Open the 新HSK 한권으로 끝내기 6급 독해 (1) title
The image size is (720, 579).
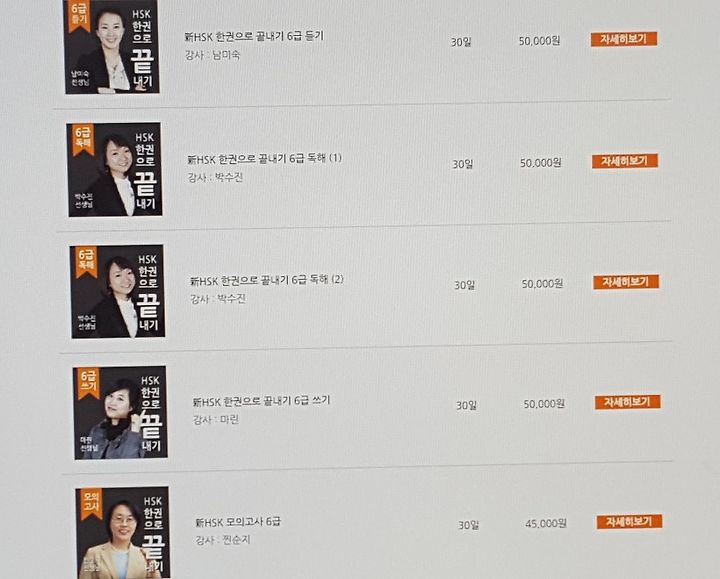265,159
